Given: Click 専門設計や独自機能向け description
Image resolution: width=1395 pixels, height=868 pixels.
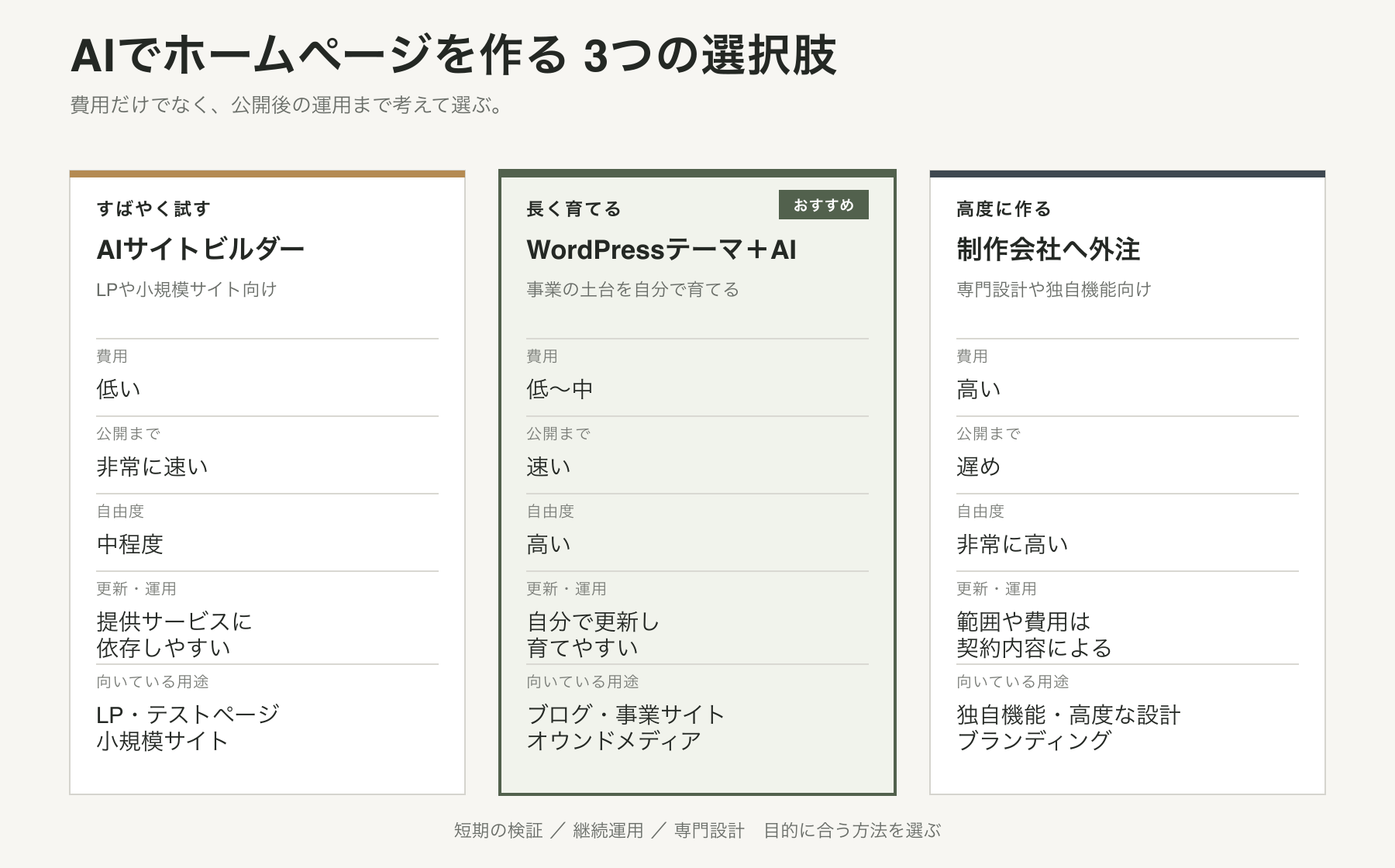Looking at the screenshot, I should click(1054, 289).
